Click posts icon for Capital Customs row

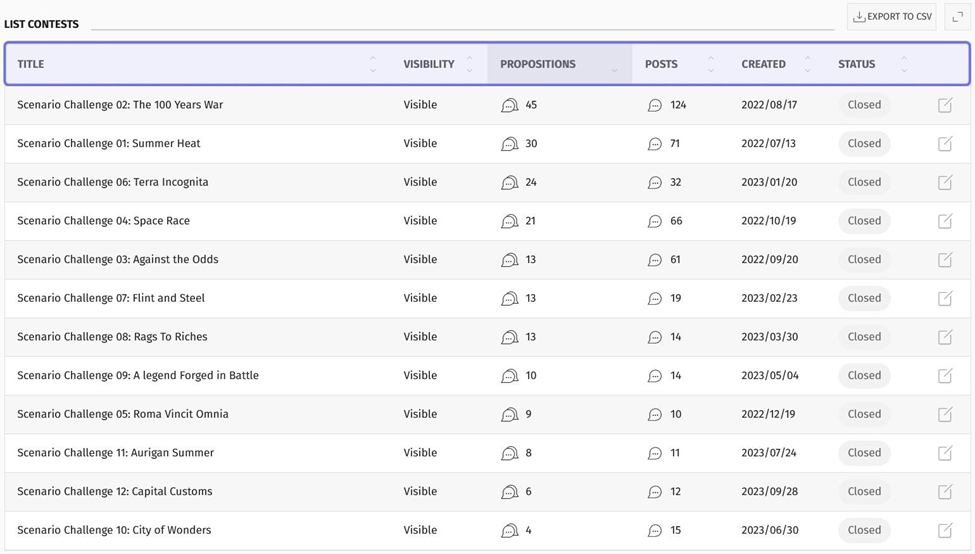[655, 492]
